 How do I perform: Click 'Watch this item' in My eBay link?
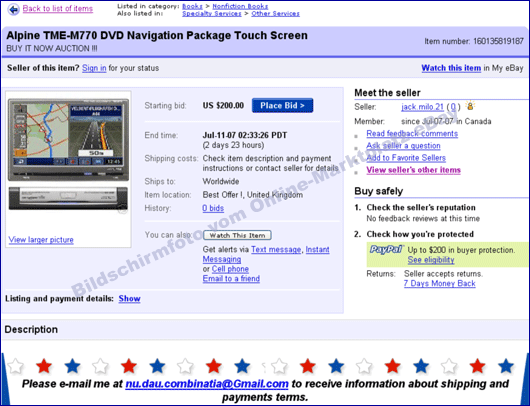point(451,68)
